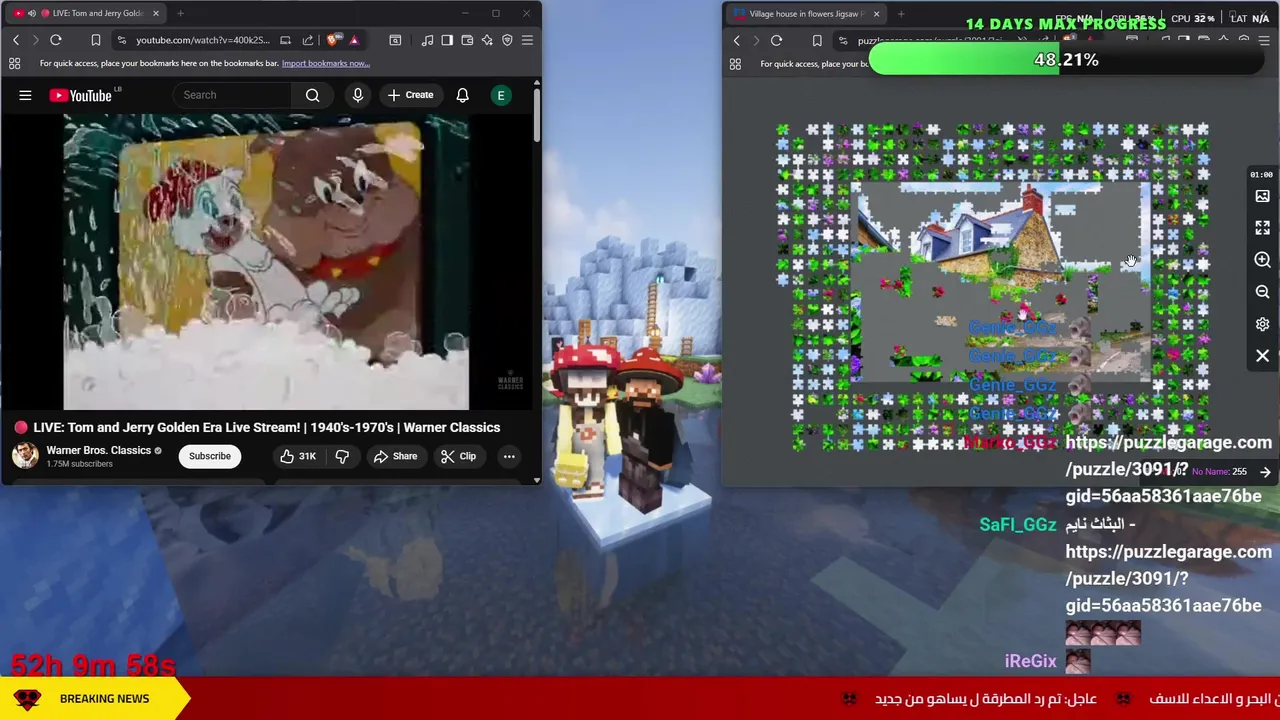Show puzzle preview image icon
Image resolution: width=1280 pixels, height=720 pixels.
(x=1263, y=197)
